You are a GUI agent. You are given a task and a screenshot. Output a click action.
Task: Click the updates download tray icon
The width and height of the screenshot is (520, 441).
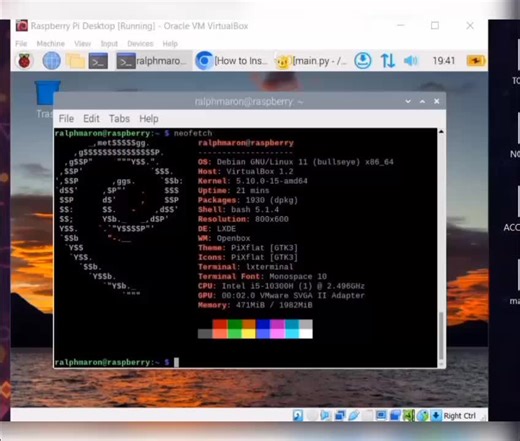[x=363, y=61]
